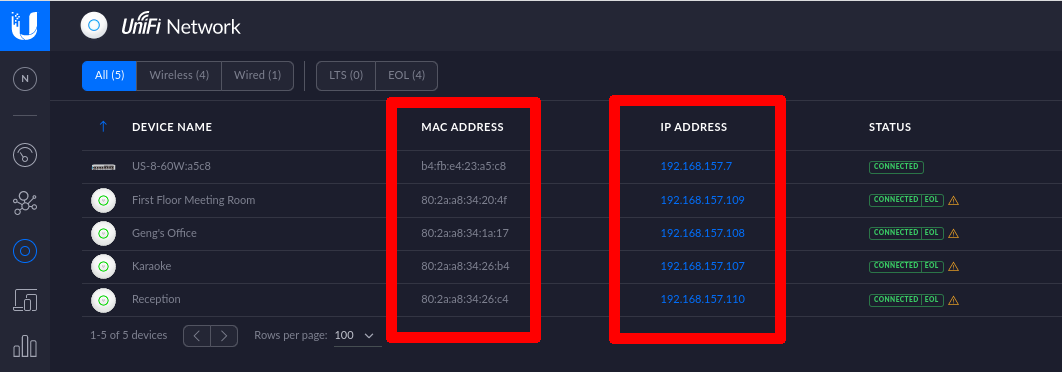Open the Dashboard gauge icon
This screenshot has height=372, width=1062.
(25, 155)
